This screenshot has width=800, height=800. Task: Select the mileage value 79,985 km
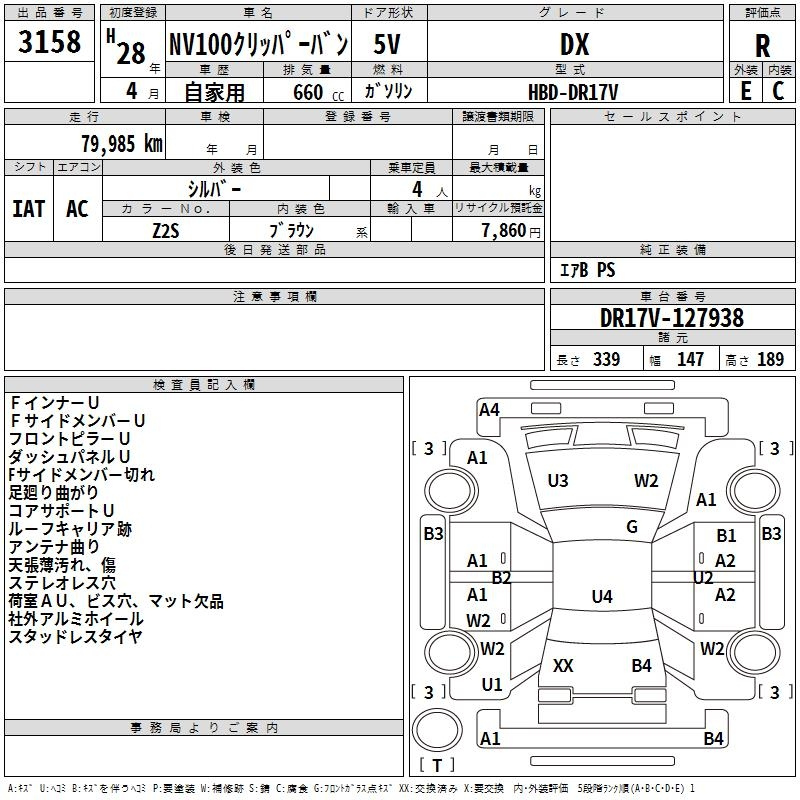point(122,144)
